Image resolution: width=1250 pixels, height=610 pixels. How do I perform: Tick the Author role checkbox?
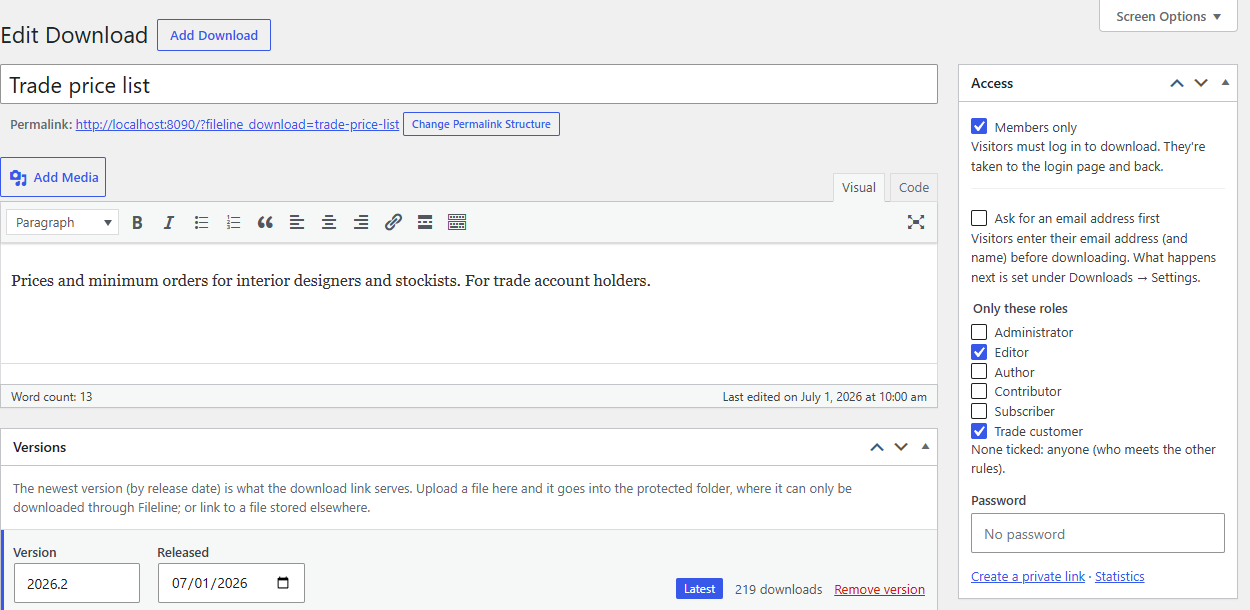[x=980, y=372]
